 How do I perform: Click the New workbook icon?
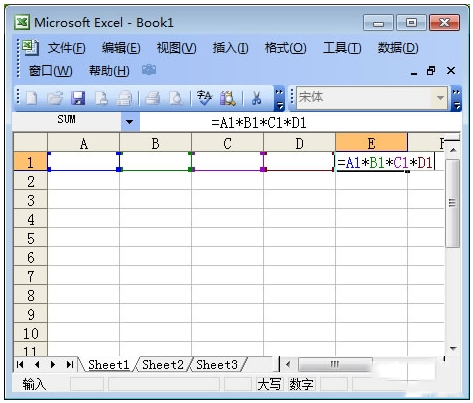(x=32, y=98)
